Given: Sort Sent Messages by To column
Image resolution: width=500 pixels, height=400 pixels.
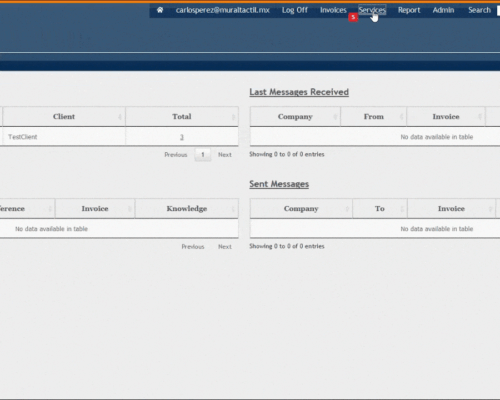Looking at the screenshot, I should click(380, 209).
